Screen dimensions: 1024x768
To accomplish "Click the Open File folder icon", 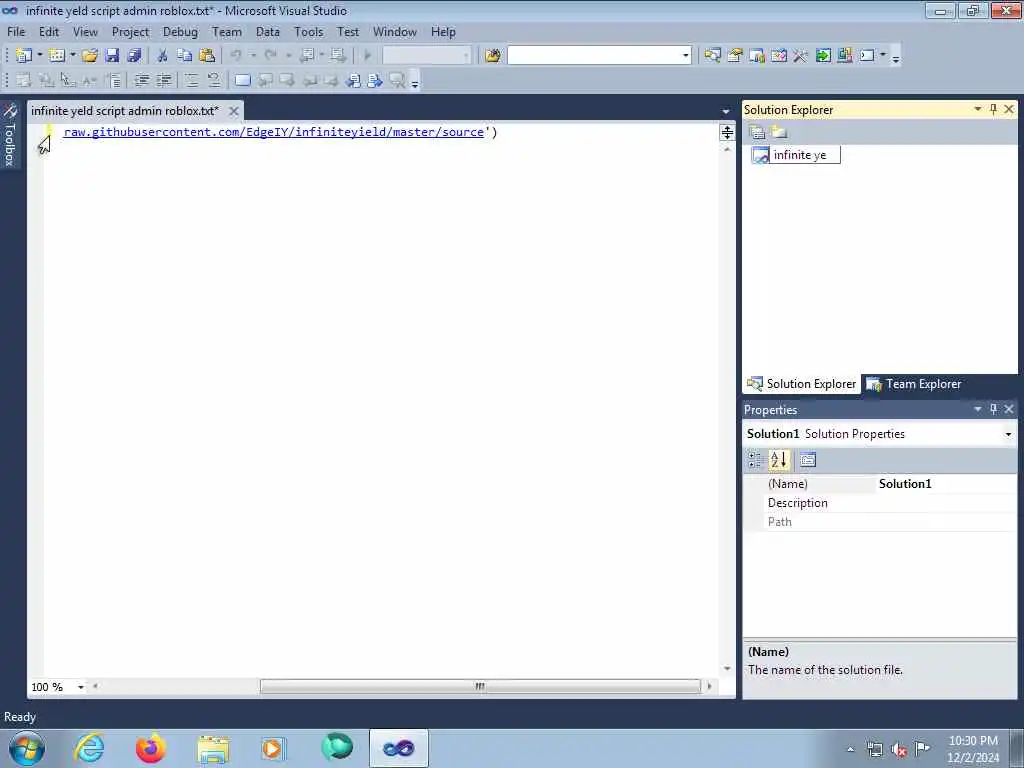I will (x=89, y=56).
